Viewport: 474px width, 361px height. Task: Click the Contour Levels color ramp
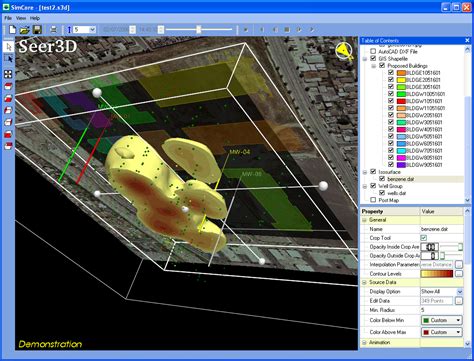(x=437, y=274)
